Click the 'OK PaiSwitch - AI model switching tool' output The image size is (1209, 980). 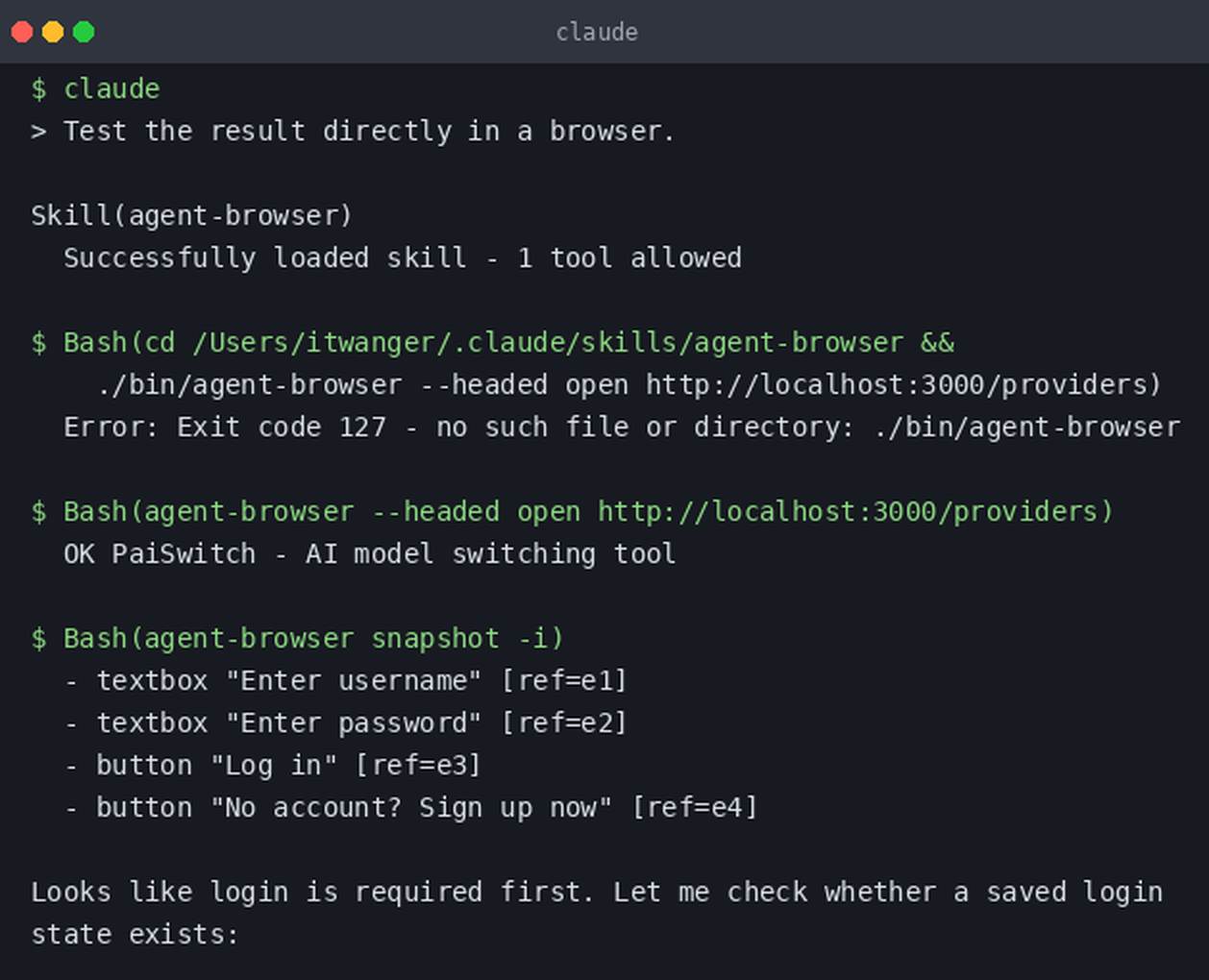[370, 553]
